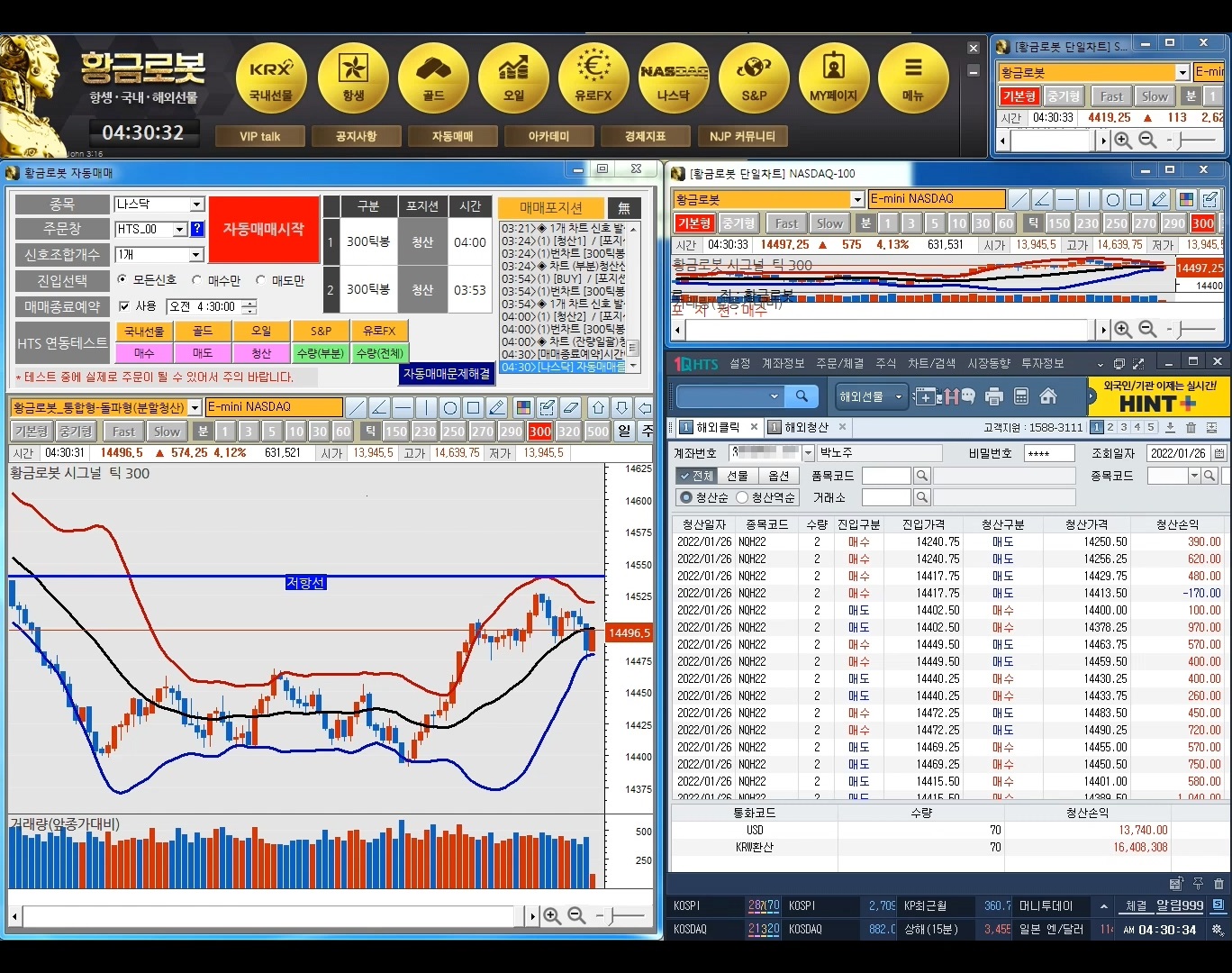The width and height of the screenshot is (1232, 973).
Task: Click the printer icon in 1Q HTS toolbar
Action: [x=994, y=396]
